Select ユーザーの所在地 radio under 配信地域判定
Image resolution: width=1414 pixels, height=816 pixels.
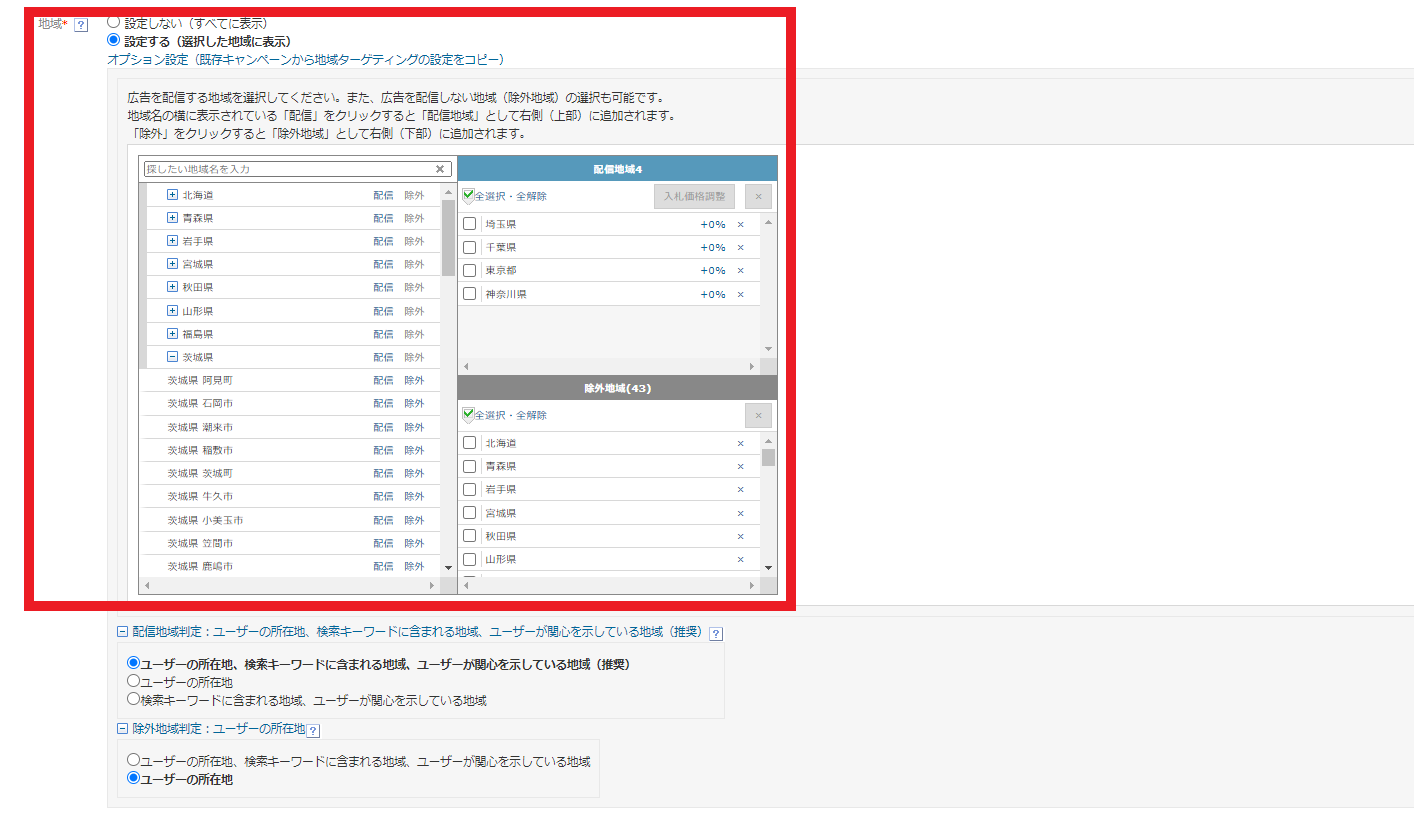(133, 681)
